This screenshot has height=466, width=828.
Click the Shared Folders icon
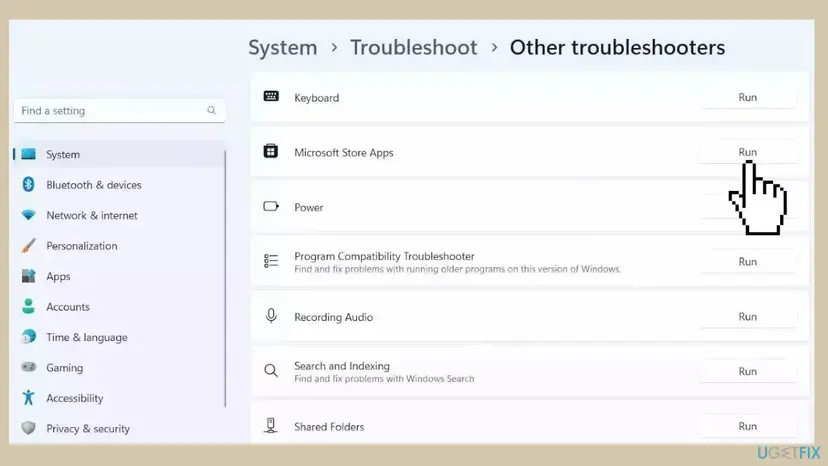pos(271,425)
